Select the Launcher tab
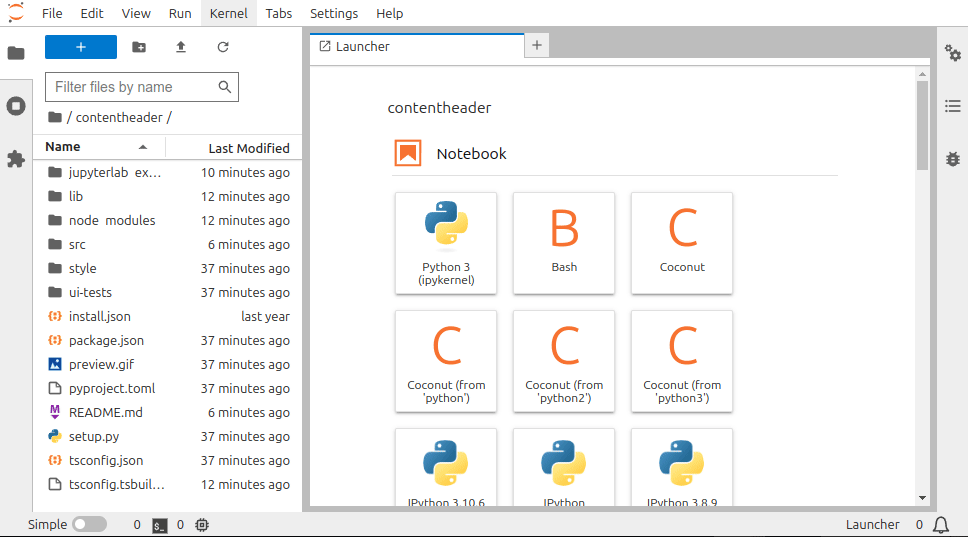Image resolution: width=968 pixels, height=537 pixels. click(x=417, y=46)
